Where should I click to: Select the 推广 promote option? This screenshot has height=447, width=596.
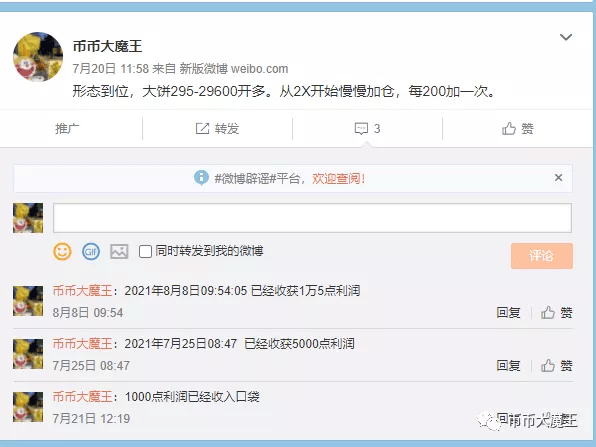[x=67, y=128]
